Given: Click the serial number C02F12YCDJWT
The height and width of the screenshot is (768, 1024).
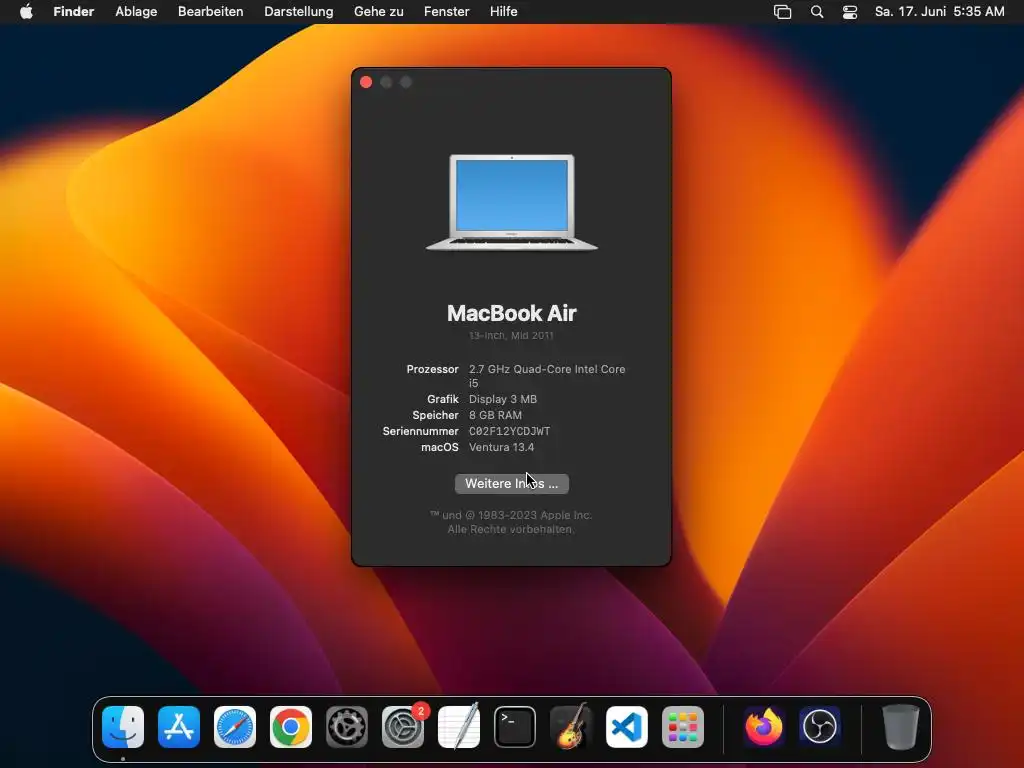Looking at the screenshot, I should [509, 431].
